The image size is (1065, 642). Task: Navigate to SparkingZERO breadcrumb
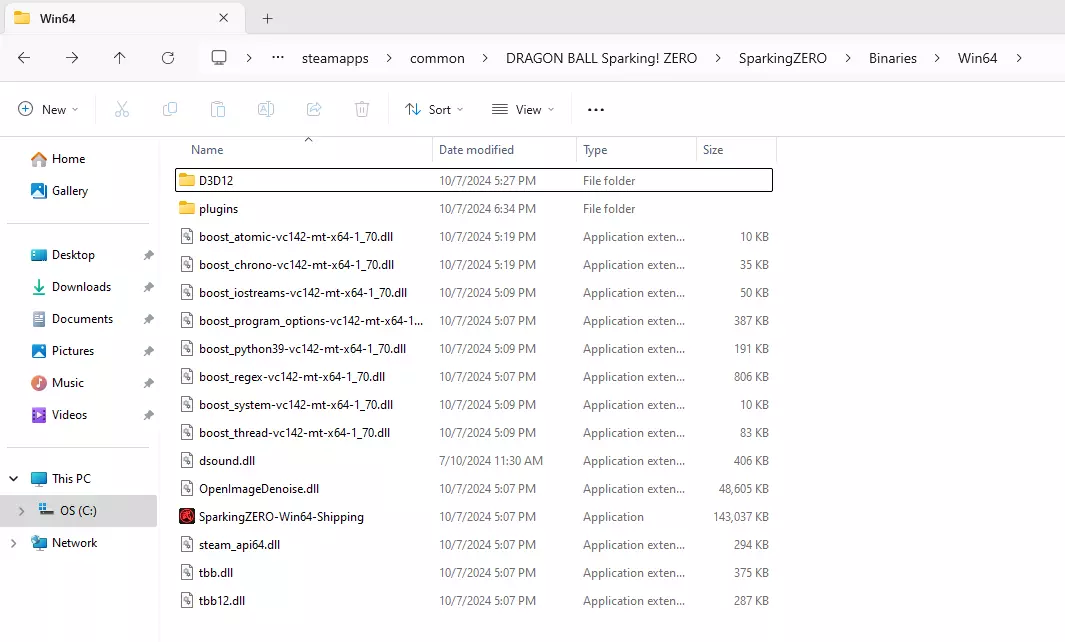pyautogui.click(x=782, y=58)
